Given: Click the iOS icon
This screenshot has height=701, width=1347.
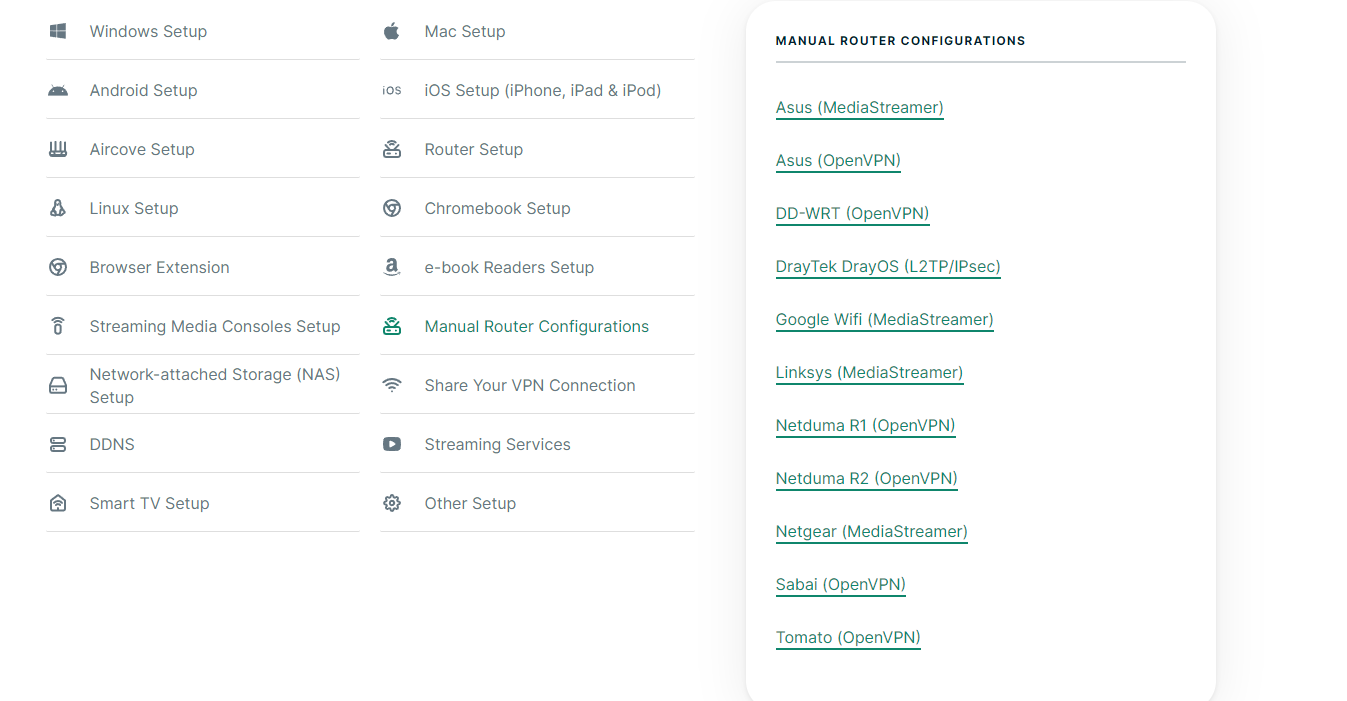Looking at the screenshot, I should (x=392, y=90).
